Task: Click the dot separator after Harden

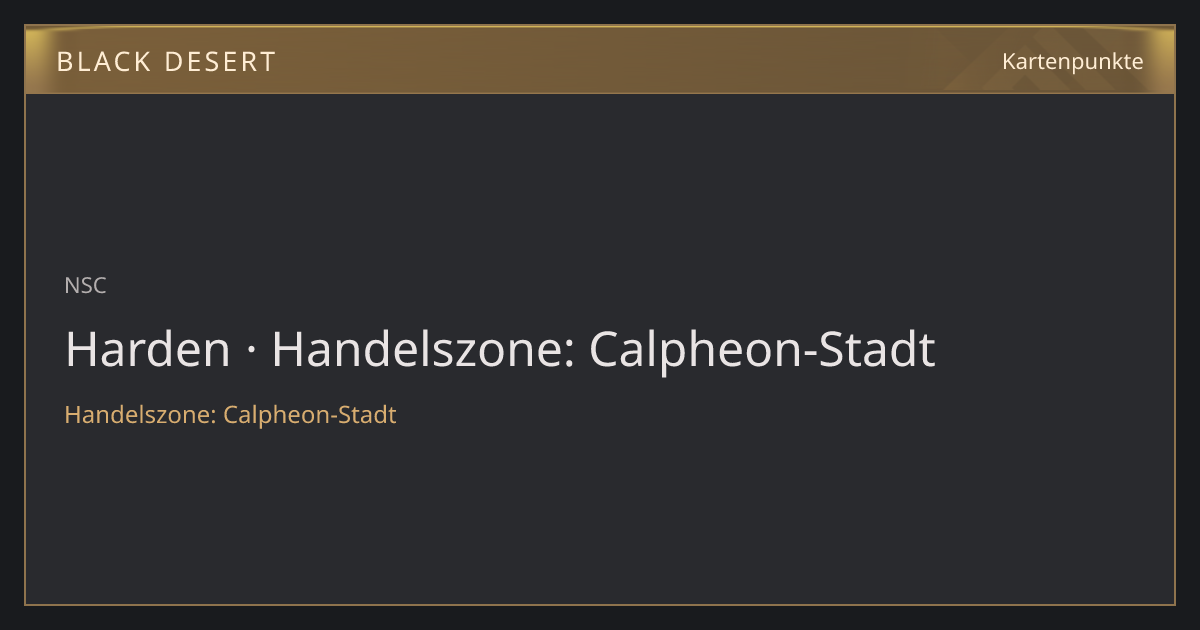Action: pyautogui.click(x=251, y=353)
